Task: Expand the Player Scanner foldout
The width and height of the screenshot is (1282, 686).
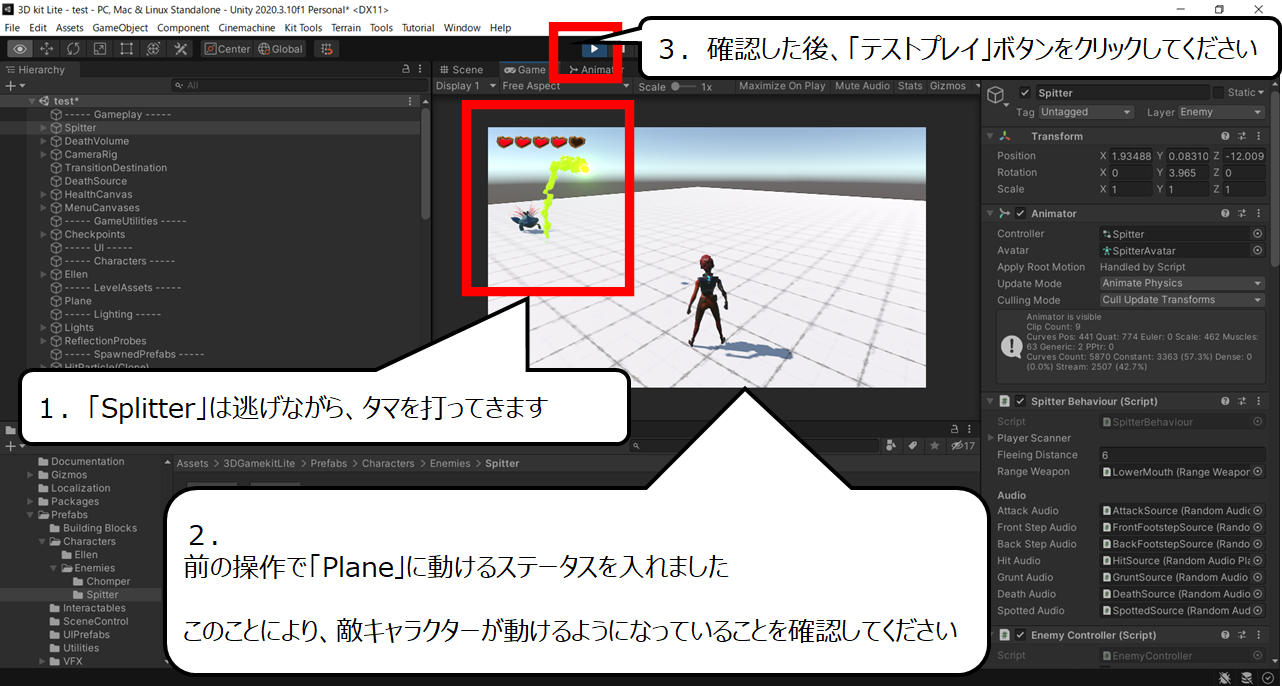Action: (x=990, y=438)
